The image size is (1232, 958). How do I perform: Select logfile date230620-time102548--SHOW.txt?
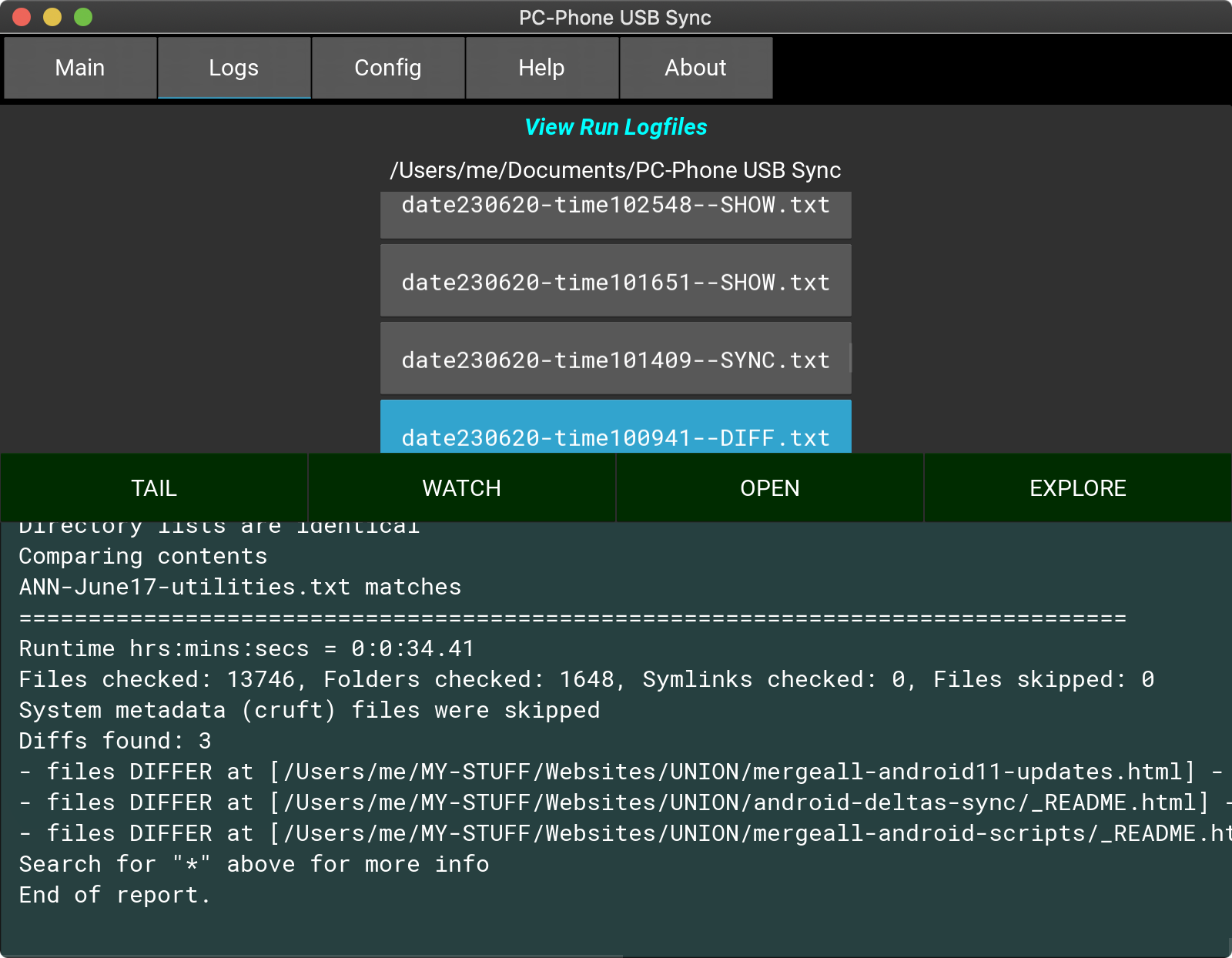[616, 214]
